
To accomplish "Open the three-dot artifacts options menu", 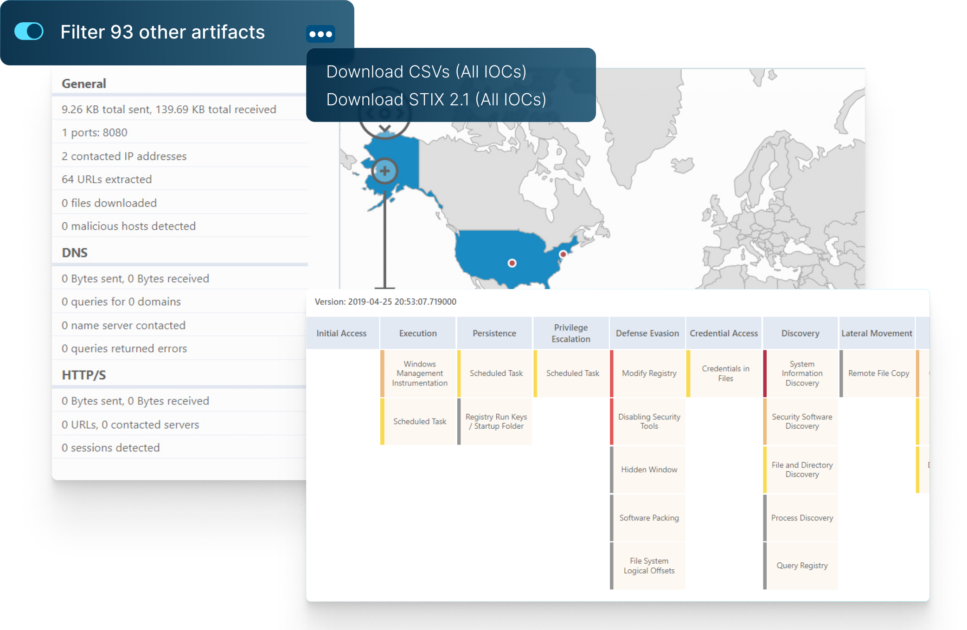I will click(320, 33).
